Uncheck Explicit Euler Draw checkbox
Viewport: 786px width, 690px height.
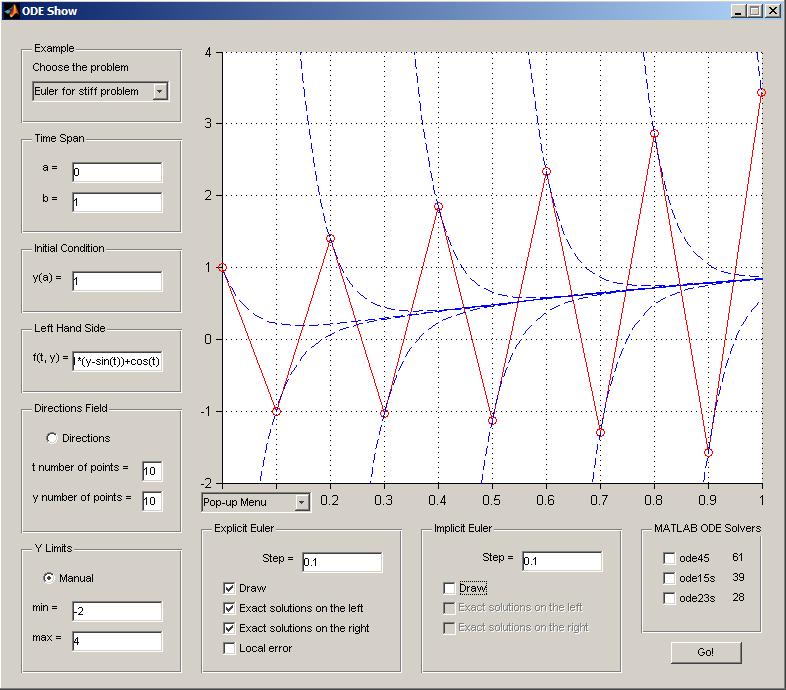pos(229,588)
